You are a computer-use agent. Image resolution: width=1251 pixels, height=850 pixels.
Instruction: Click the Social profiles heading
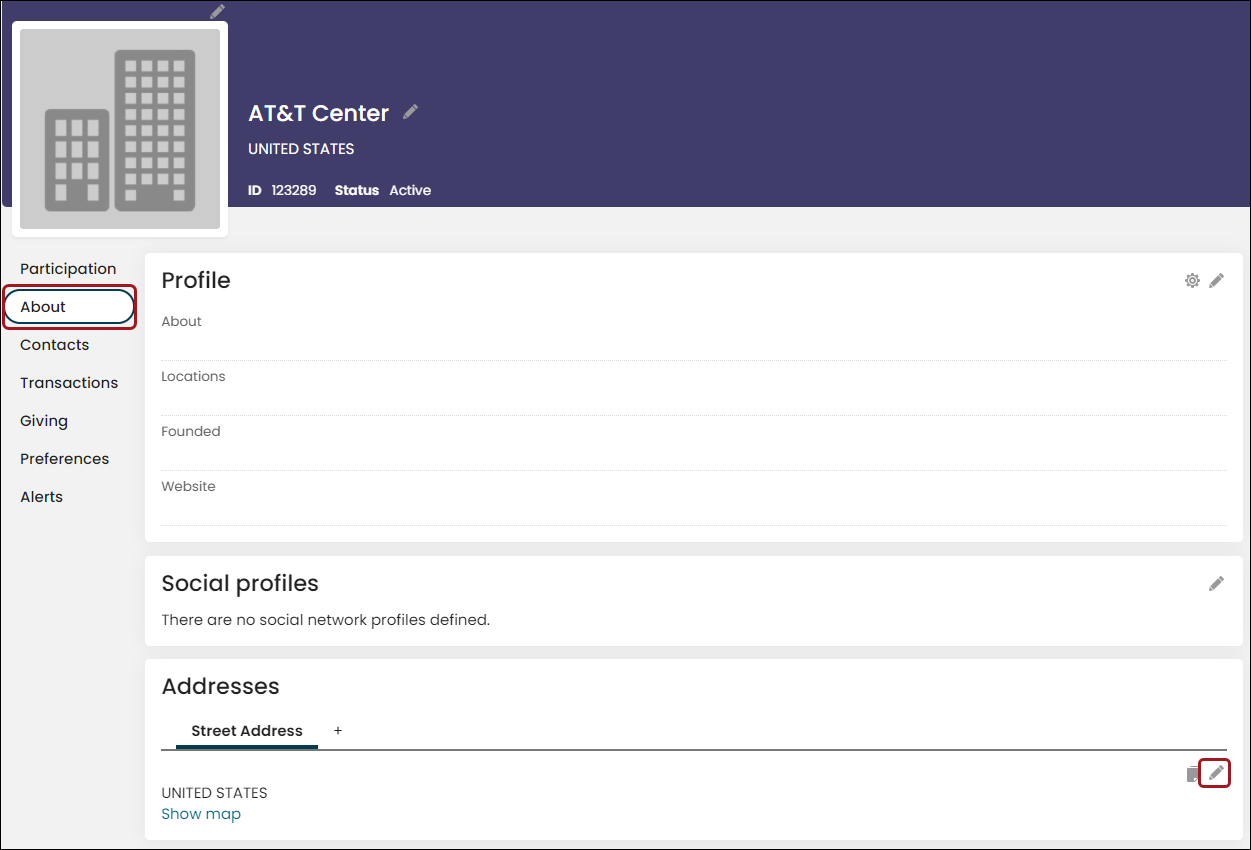point(240,583)
